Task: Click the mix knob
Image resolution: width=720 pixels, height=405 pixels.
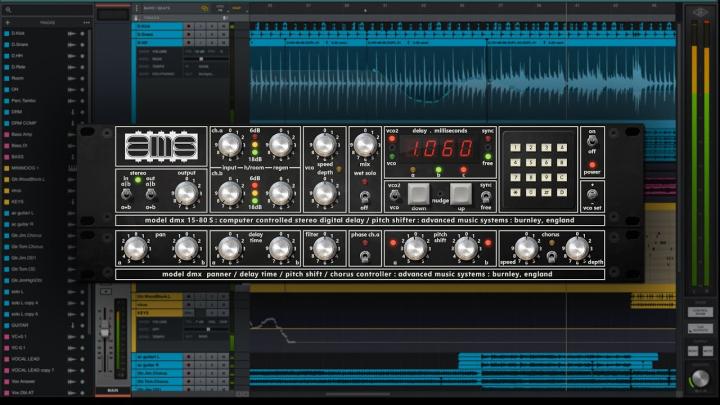Action: coord(365,145)
